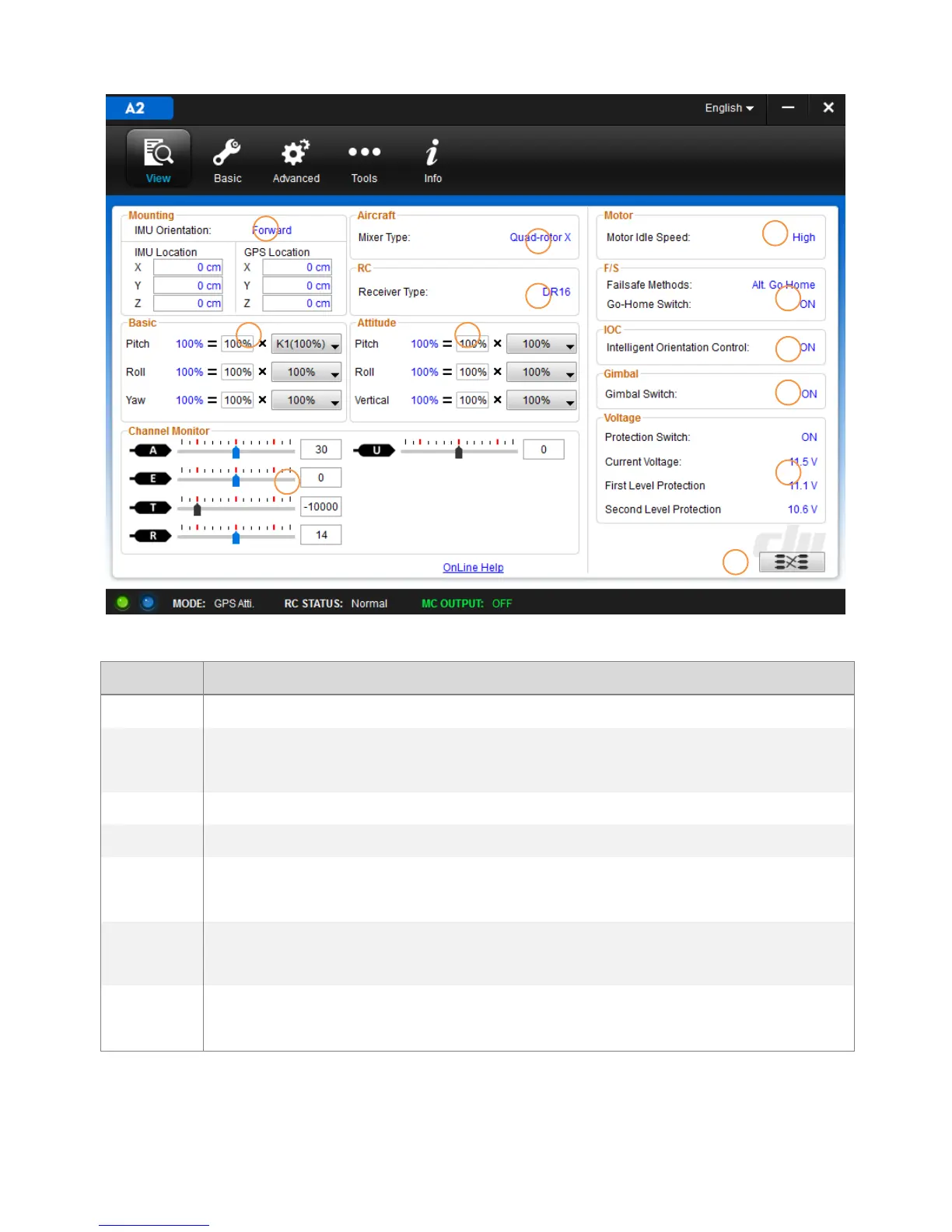Image resolution: width=952 pixels, height=1232 pixels.
Task: Open Basic Yaw 100% dropdown
Action: coord(306,400)
